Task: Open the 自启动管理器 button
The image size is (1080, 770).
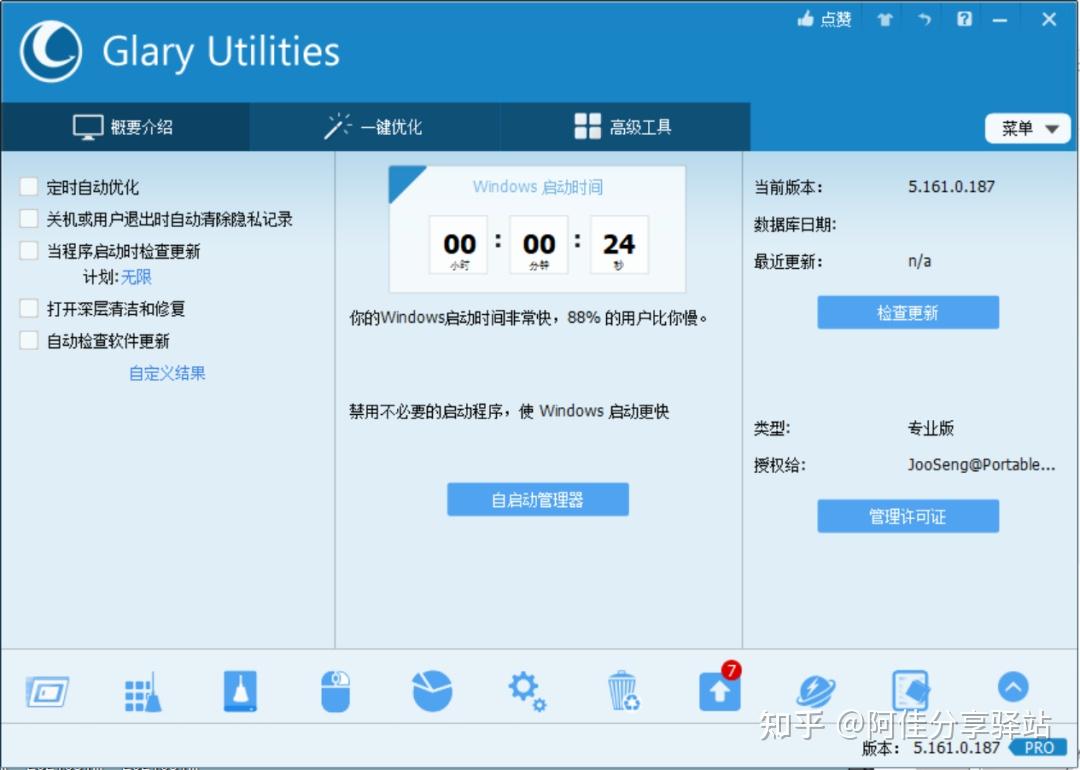Action: point(538,499)
